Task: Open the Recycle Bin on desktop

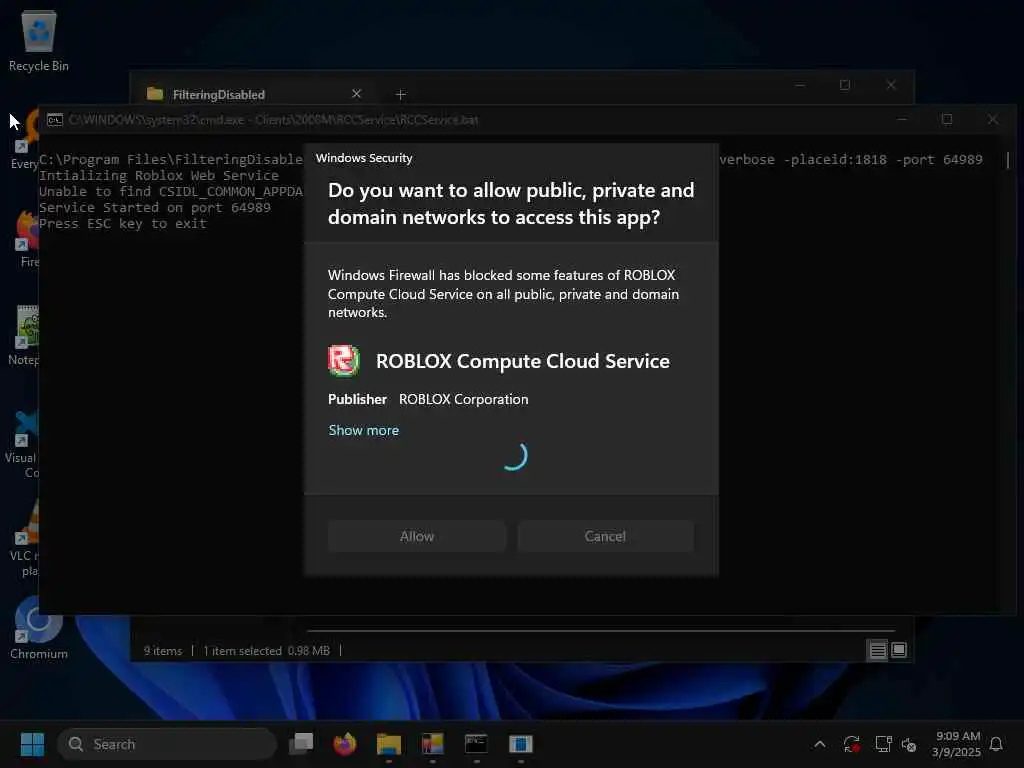Action: pos(39,41)
